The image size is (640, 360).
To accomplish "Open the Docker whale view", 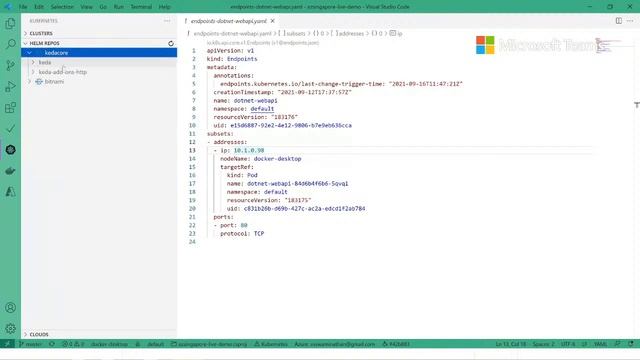I will [x=10, y=171].
